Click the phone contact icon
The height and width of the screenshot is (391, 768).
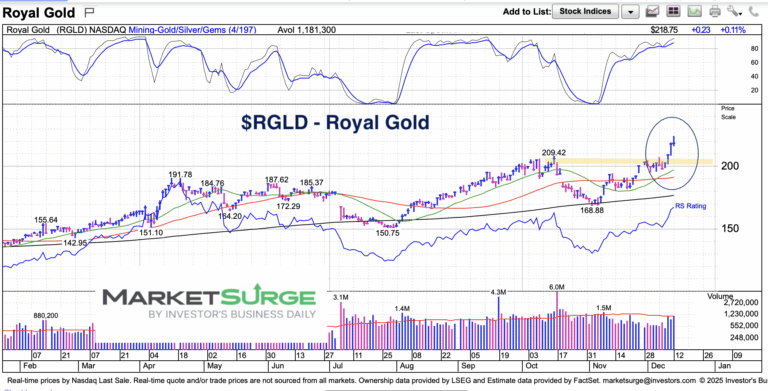point(754,12)
